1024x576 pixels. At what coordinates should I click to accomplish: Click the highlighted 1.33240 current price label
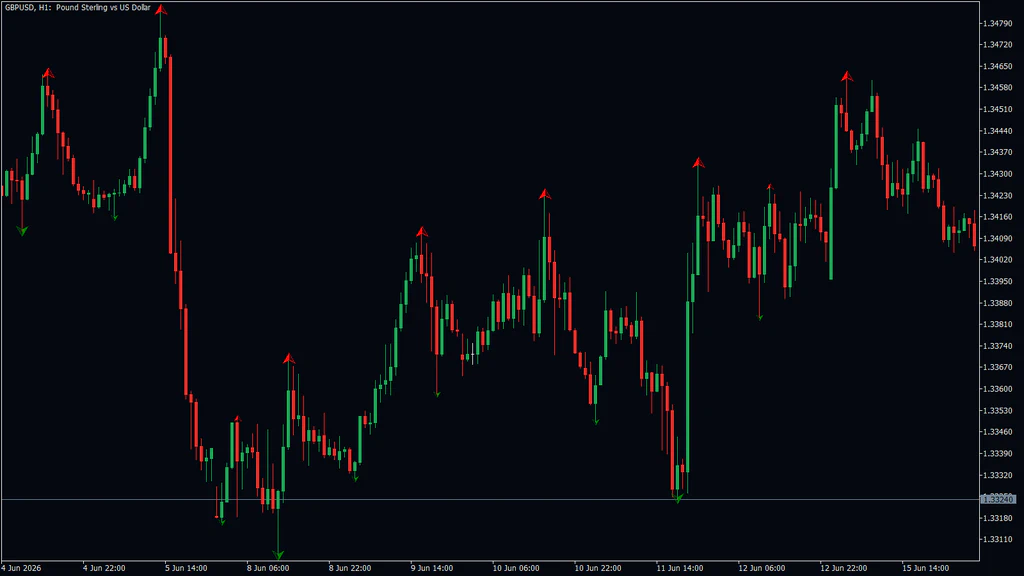[x=998, y=500]
